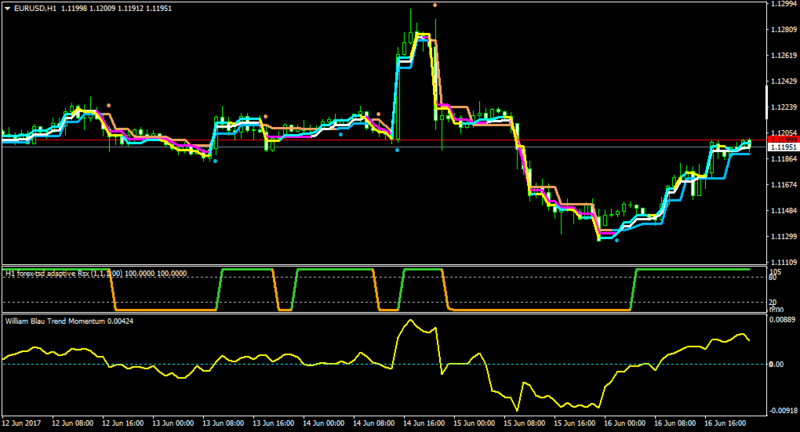Click the current price label 1.11951

click(x=783, y=147)
